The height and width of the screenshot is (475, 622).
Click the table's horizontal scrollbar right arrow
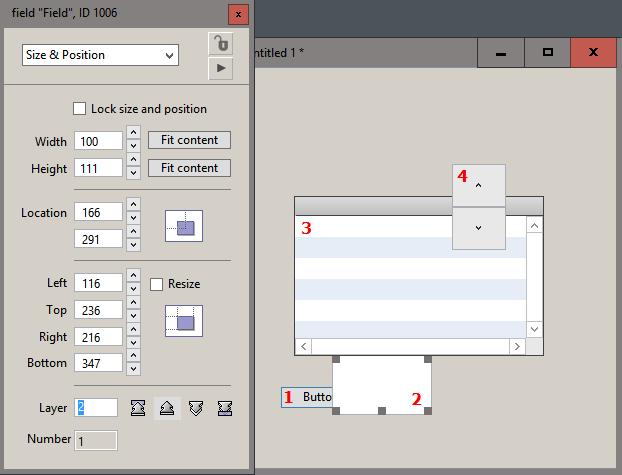517,346
